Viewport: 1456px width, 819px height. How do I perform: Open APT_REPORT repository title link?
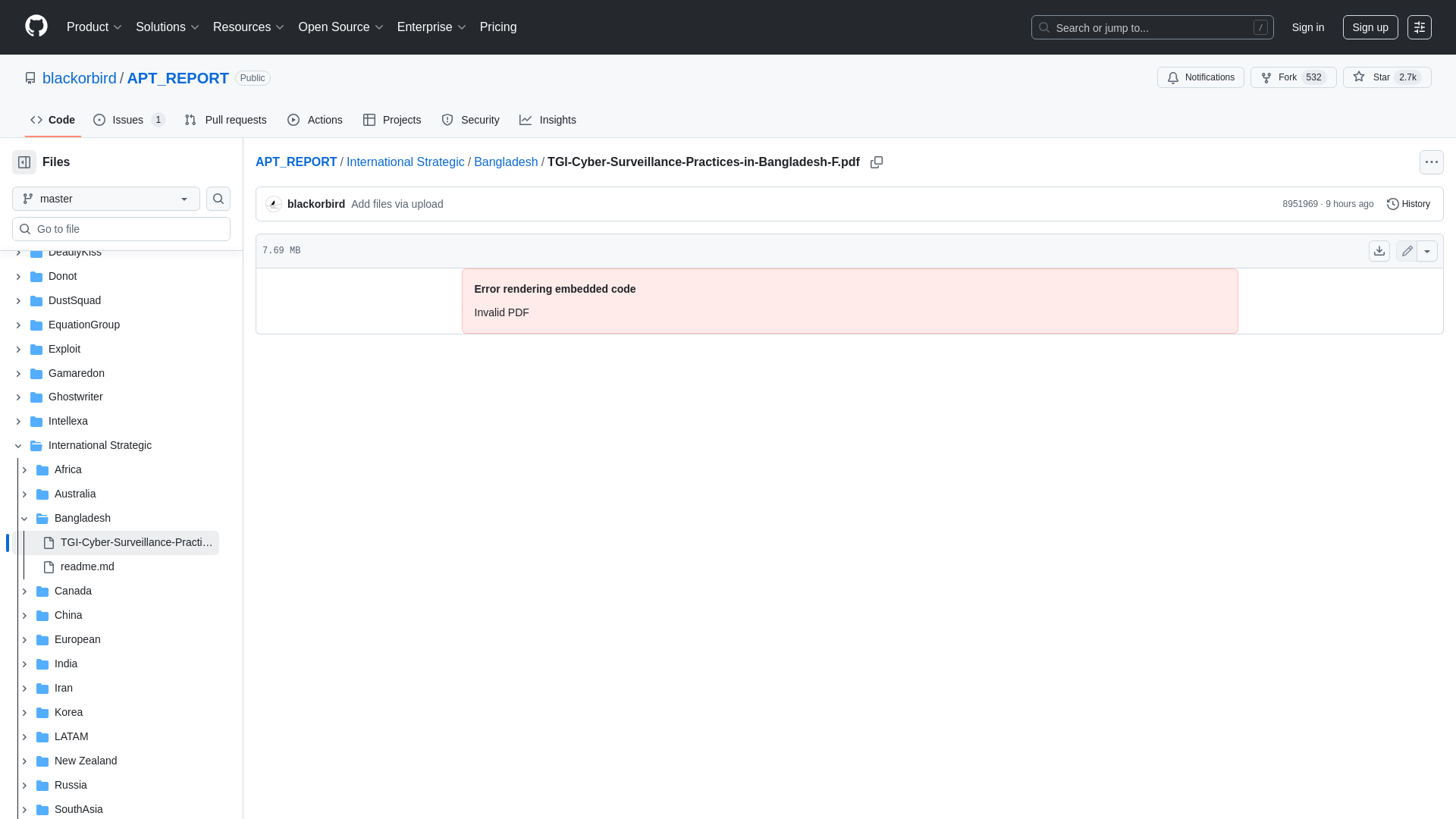pos(178,78)
